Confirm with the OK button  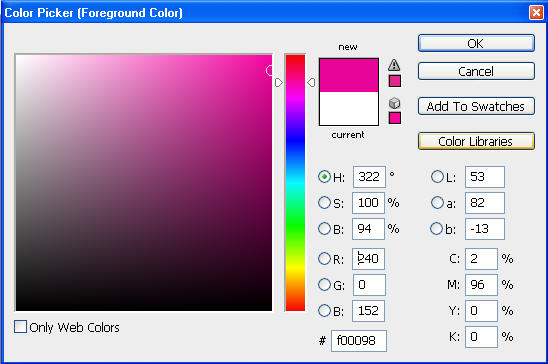[476, 43]
